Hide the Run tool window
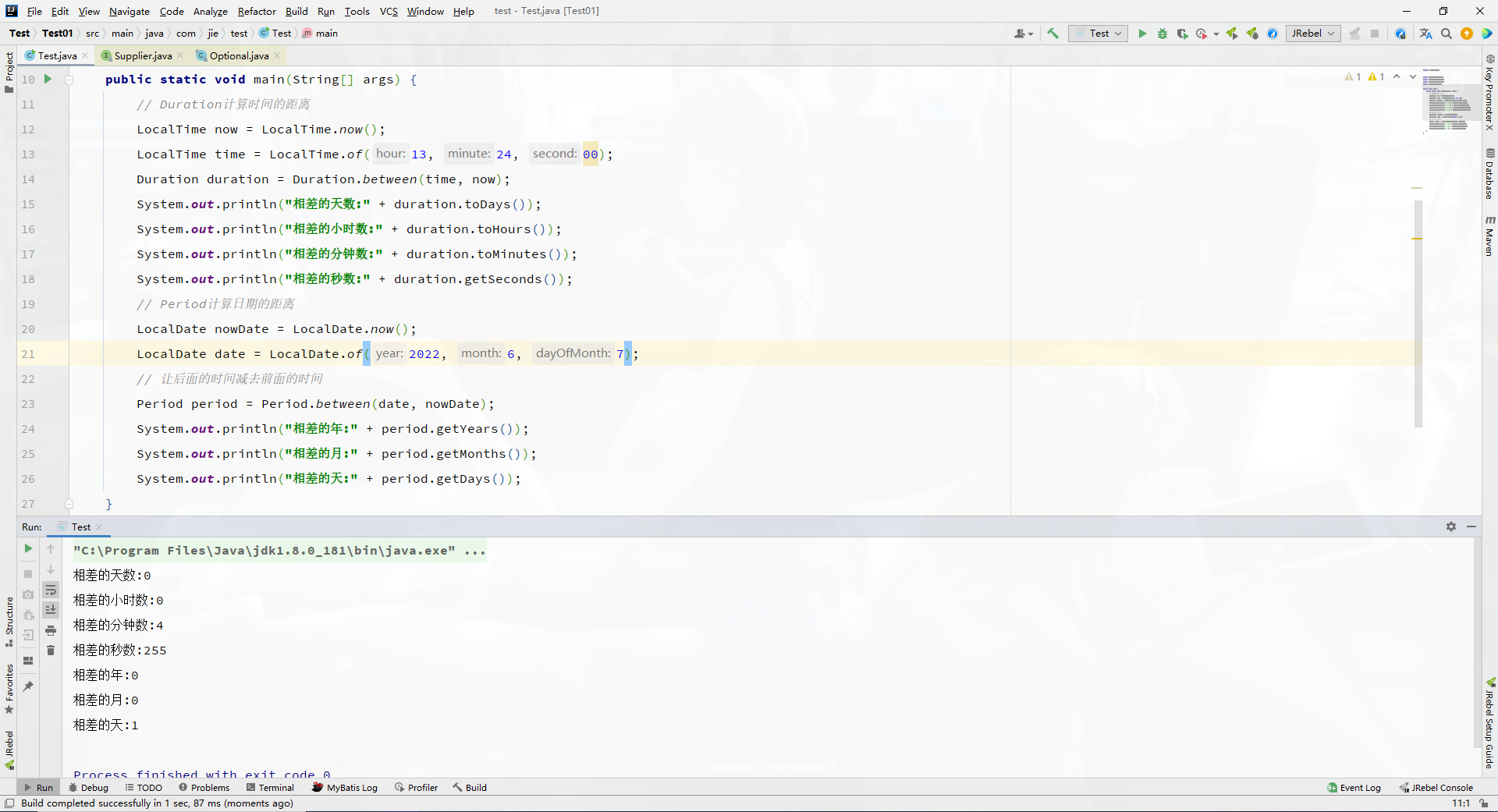The image size is (1498, 812). point(1471,527)
